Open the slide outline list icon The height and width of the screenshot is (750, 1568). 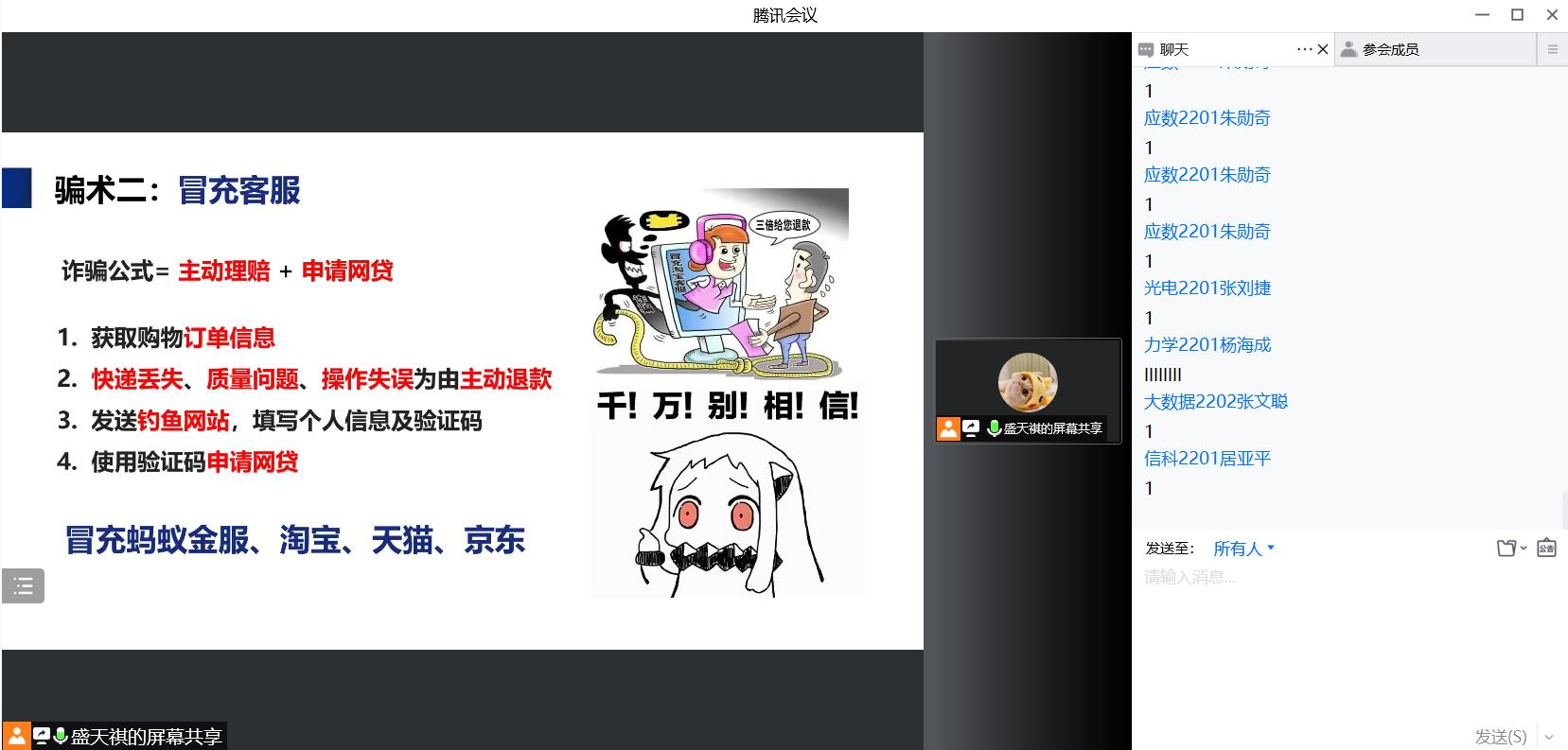click(23, 586)
